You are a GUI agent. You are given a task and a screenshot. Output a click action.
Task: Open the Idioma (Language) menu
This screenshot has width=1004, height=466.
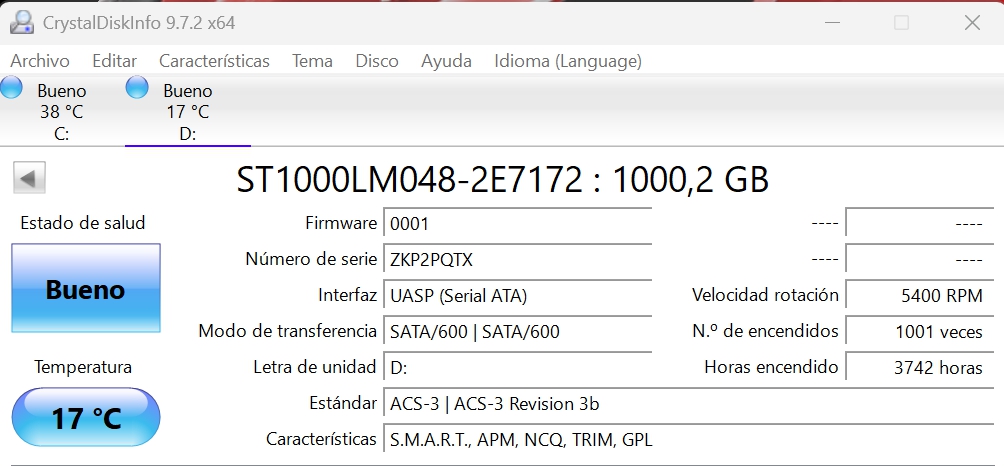568,61
